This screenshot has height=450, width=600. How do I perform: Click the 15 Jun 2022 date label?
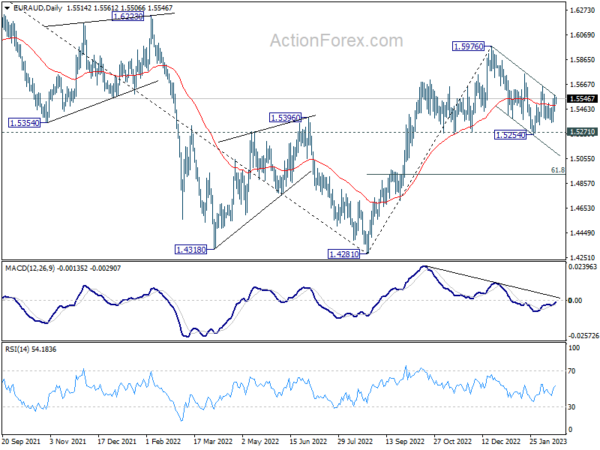coord(308,442)
